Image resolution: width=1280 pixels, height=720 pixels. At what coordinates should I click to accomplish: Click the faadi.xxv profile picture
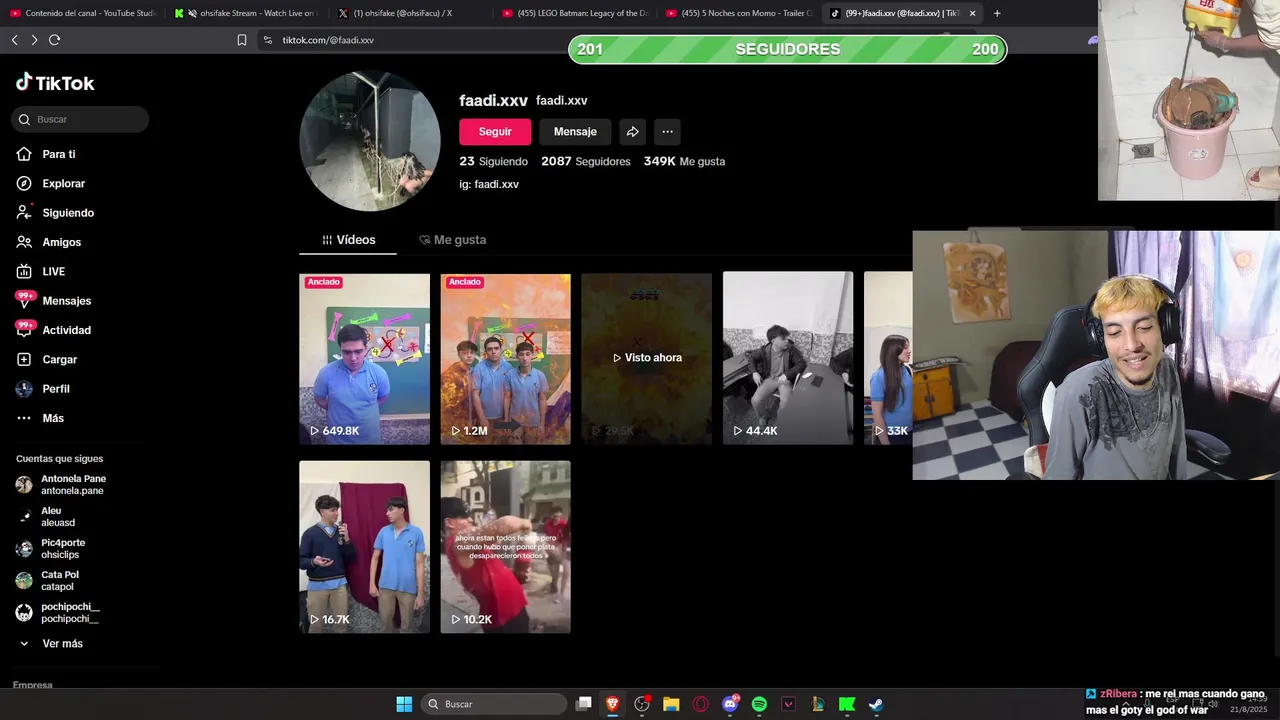click(x=370, y=141)
